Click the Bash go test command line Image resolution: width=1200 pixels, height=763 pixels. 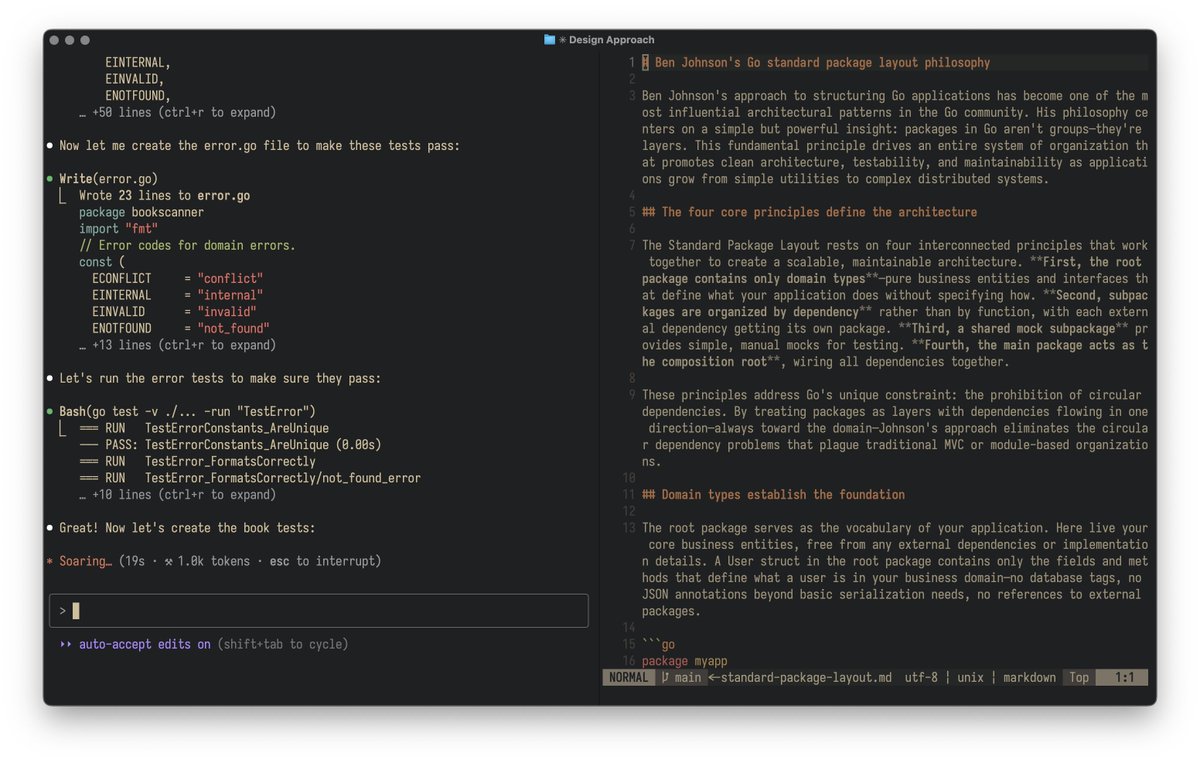click(187, 412)
